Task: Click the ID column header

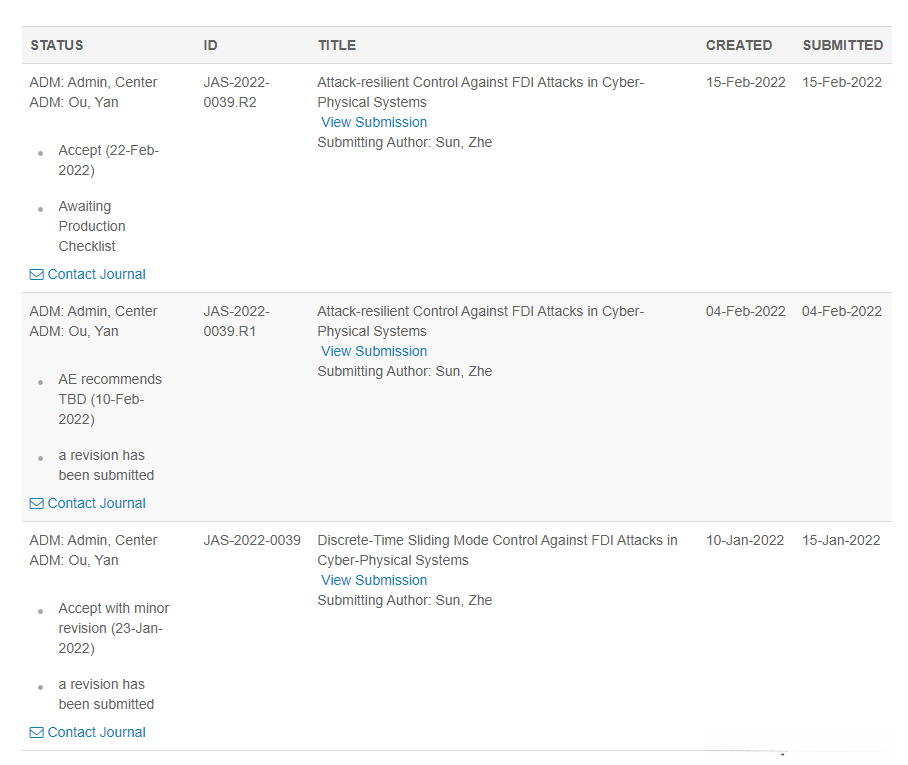Action: click(210, 45)
